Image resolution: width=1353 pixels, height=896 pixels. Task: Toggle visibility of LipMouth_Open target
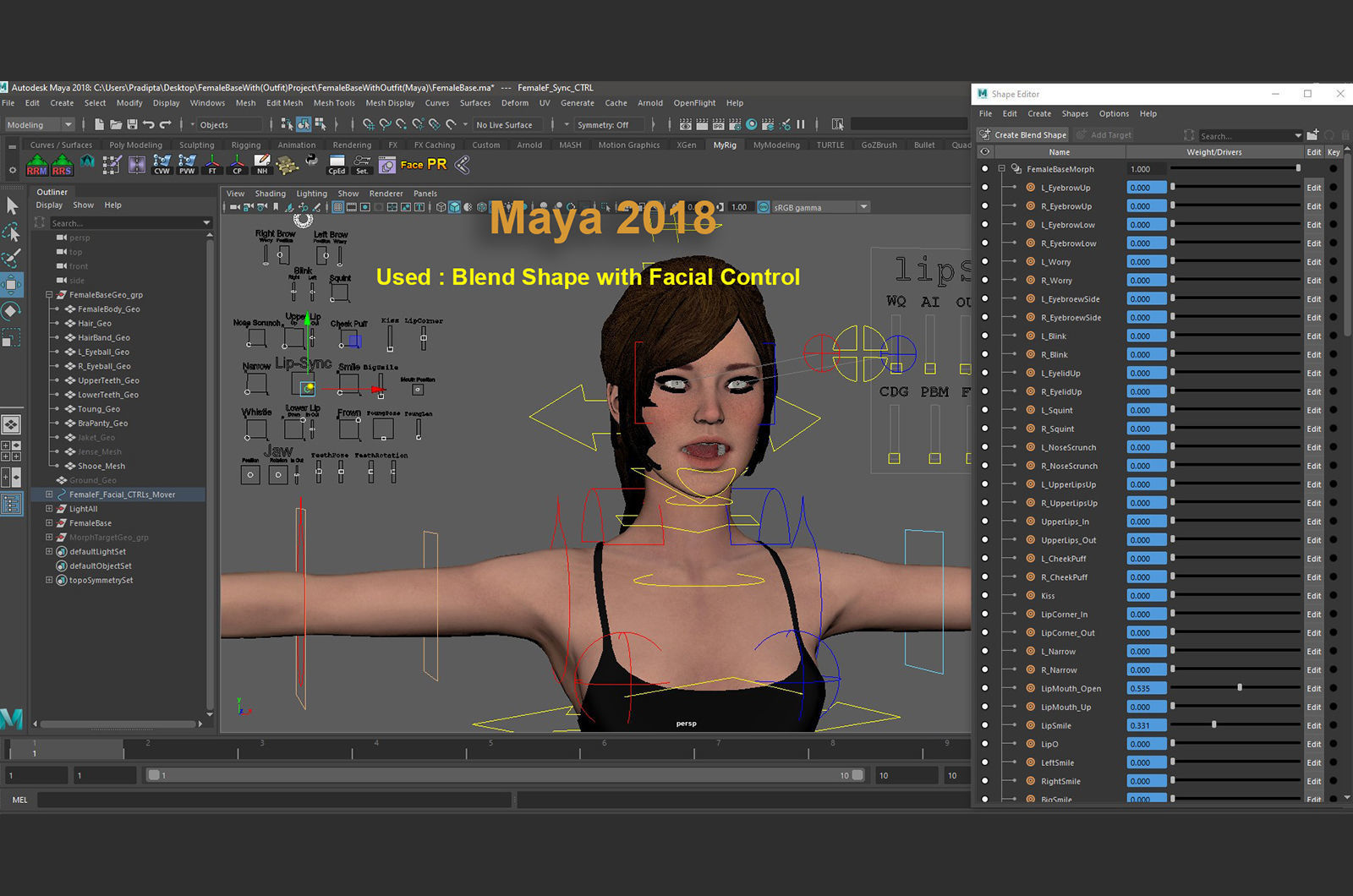[984, 688]
